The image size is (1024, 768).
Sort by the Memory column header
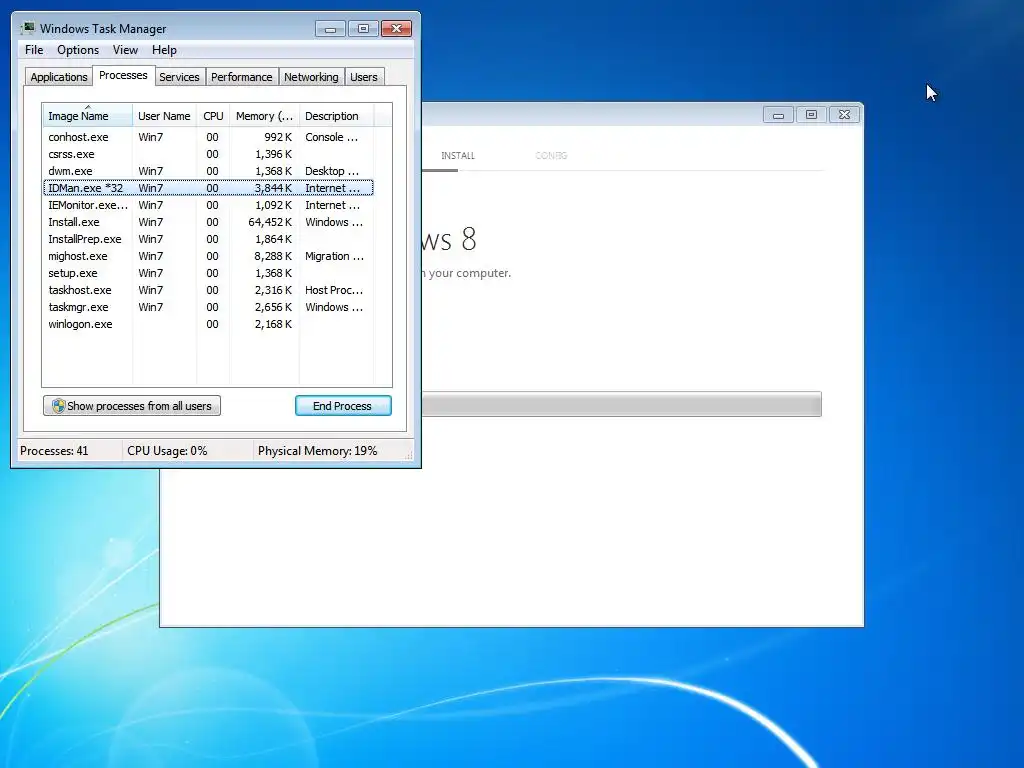pos(264,116)
